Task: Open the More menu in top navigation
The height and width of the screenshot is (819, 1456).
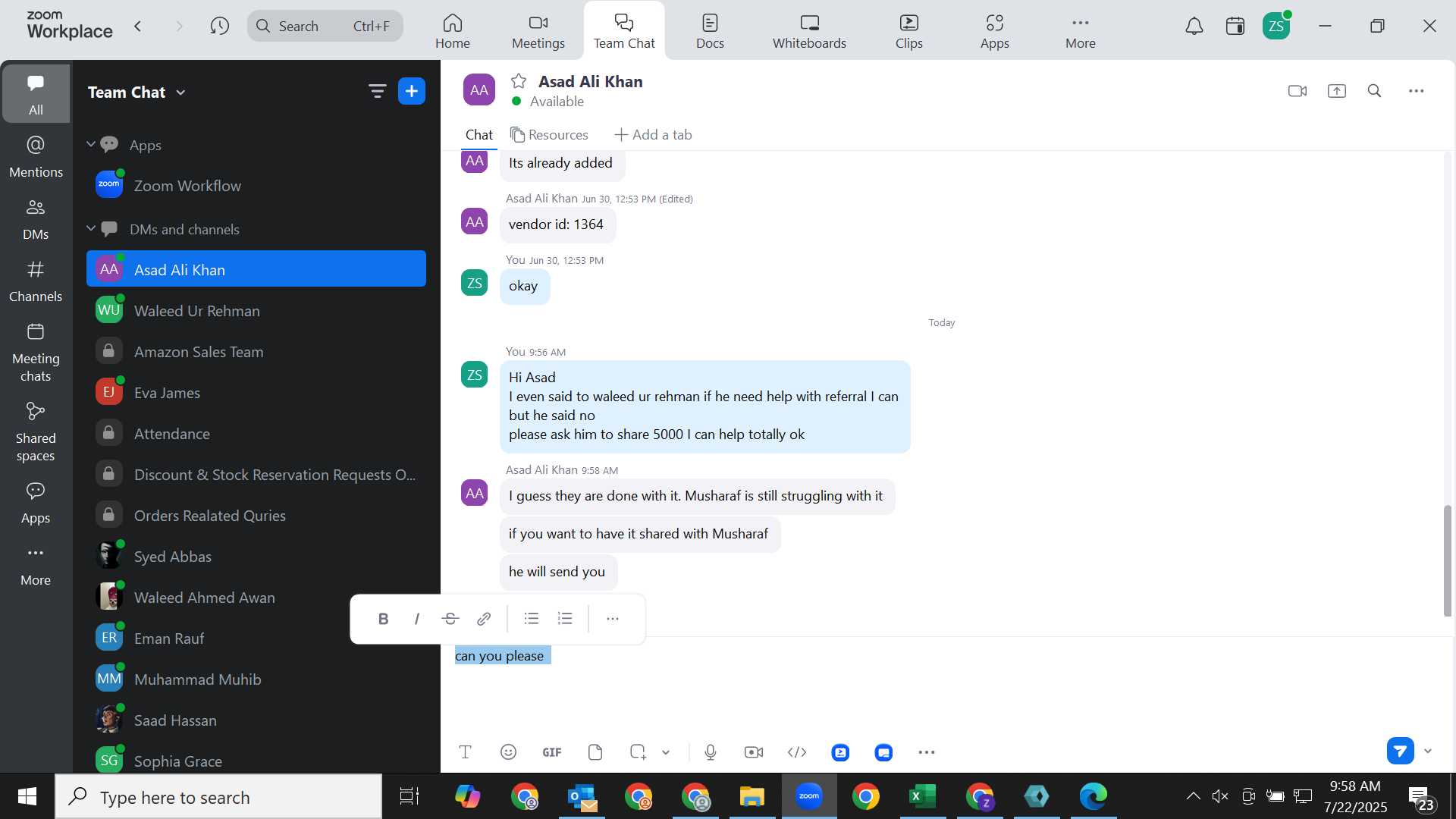Action: click(1080, 31)
